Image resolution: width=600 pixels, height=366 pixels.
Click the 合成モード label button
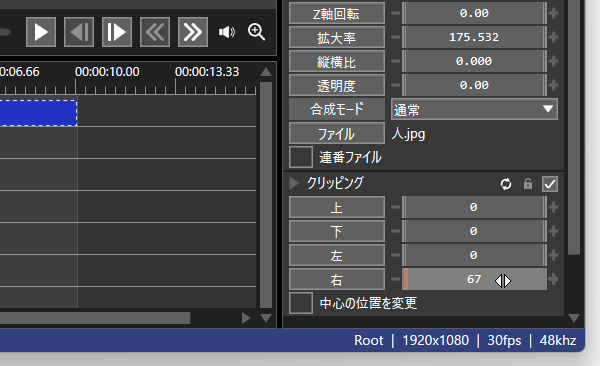(337, 109)
